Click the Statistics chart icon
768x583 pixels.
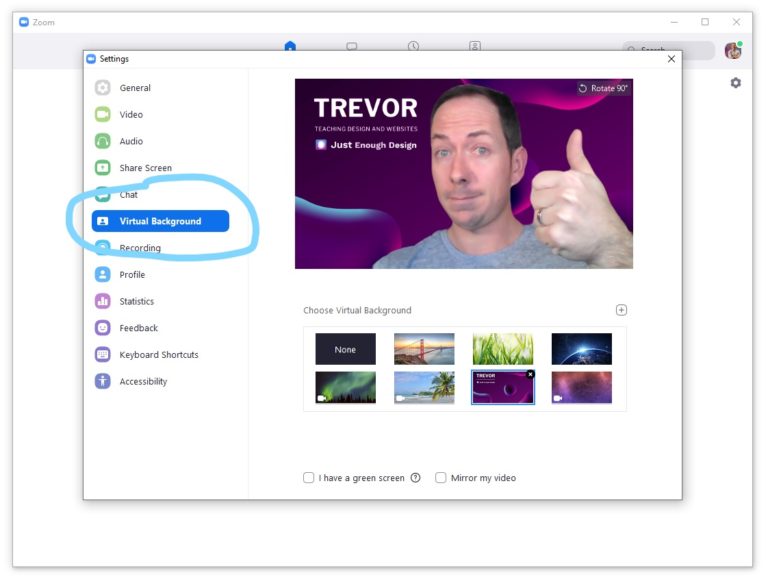tap(102, 301)
